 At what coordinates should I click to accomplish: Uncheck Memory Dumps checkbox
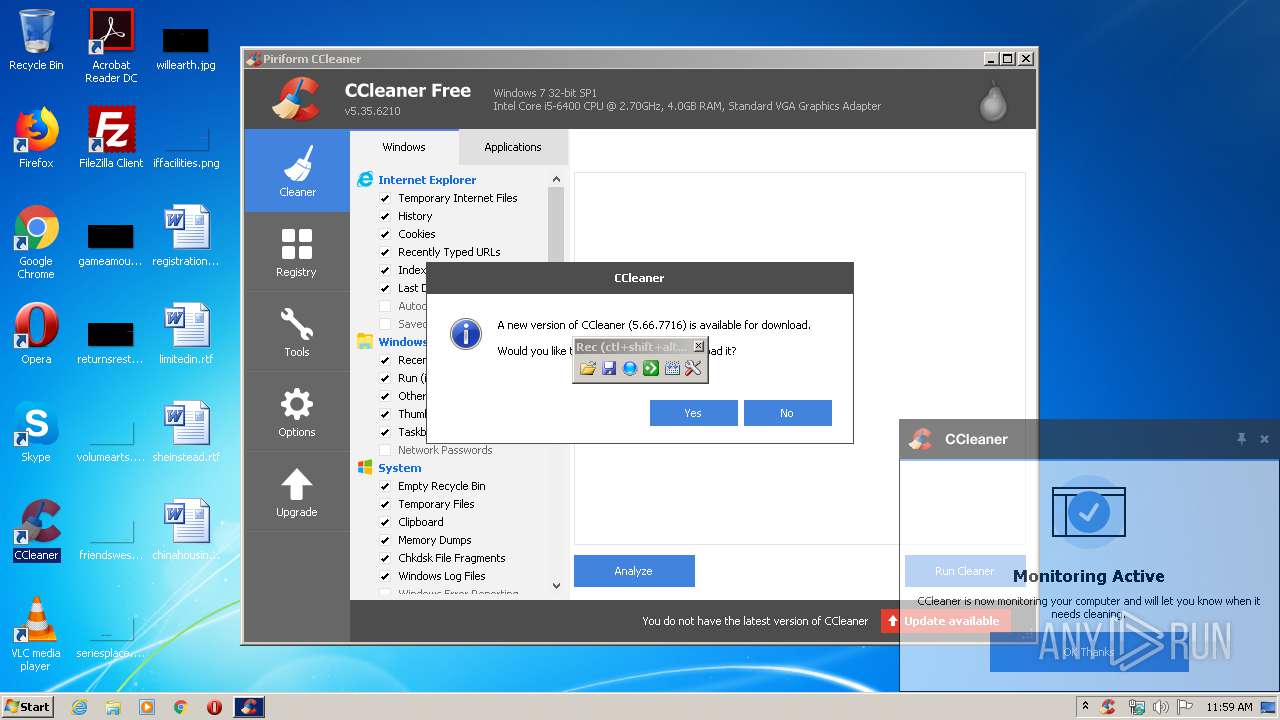pos(385,540)
